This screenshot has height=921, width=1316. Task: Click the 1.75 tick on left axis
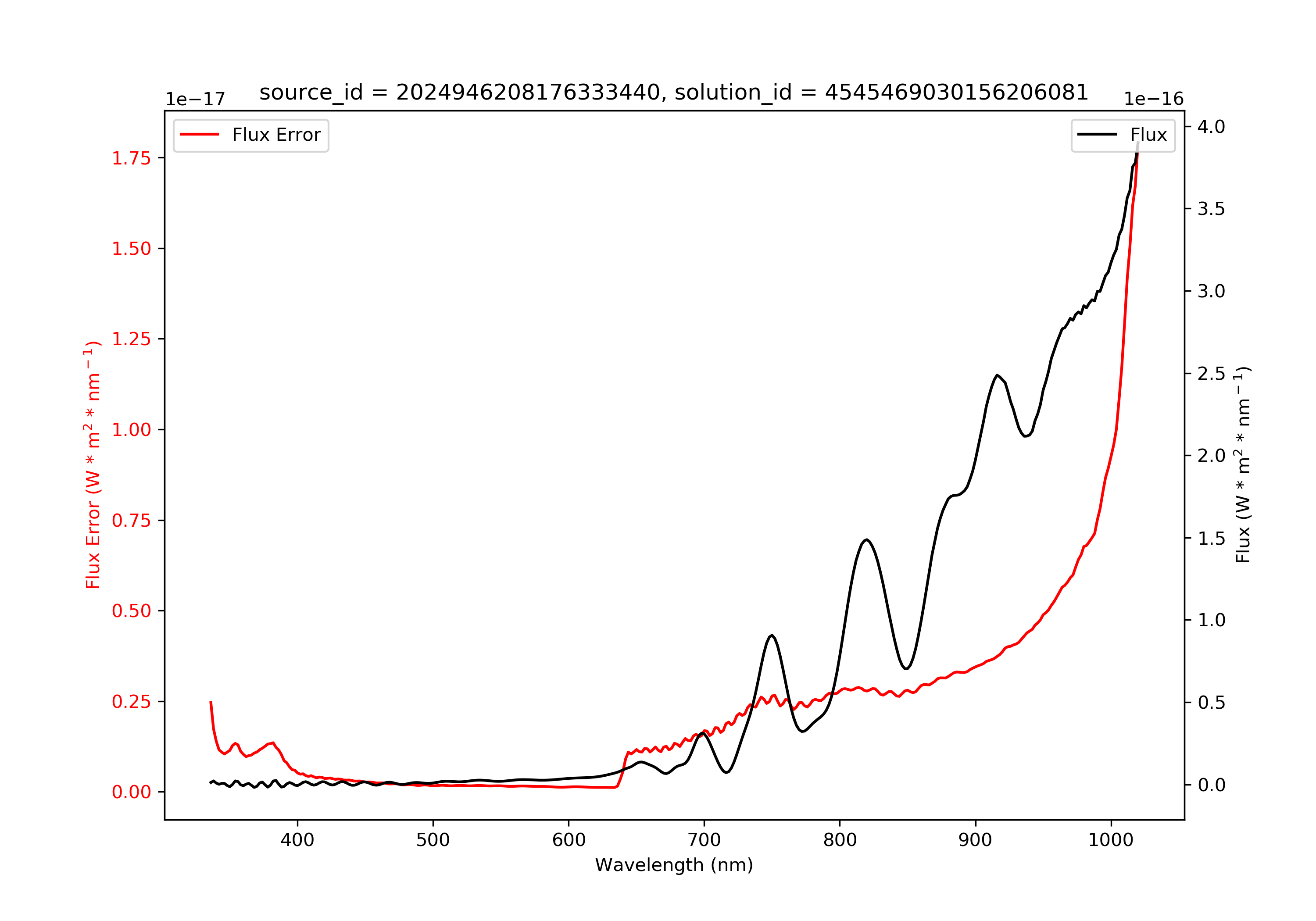click(x=131, y=158)
